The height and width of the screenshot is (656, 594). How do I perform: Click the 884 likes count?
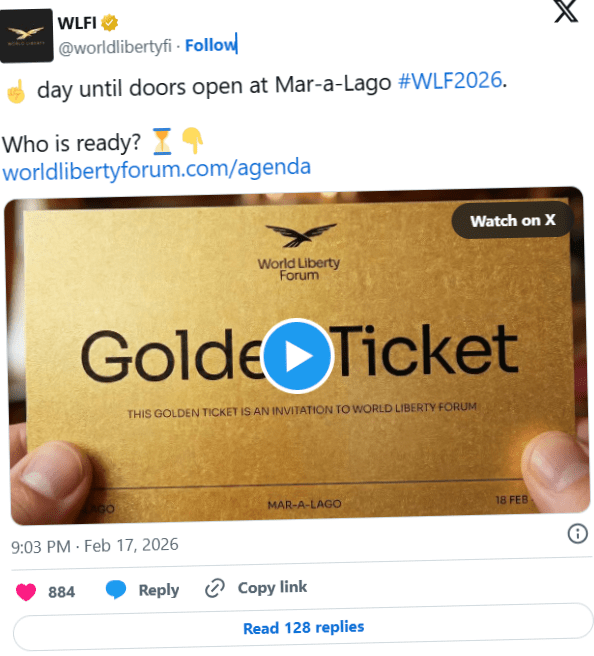pos(61,592)
